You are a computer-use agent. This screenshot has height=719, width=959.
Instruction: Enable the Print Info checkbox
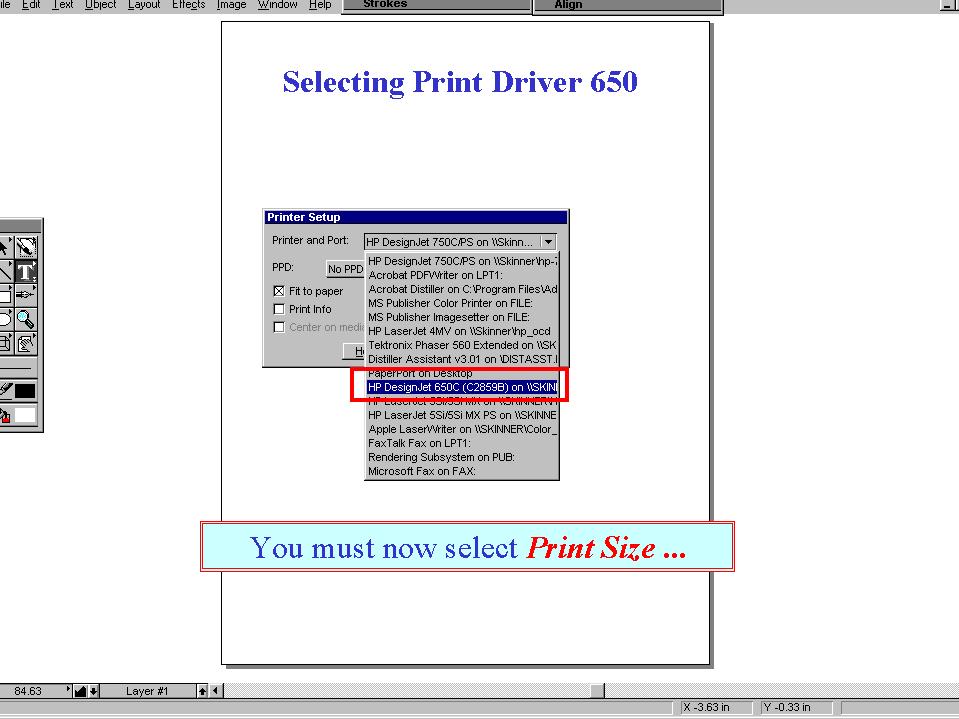click(x=279, y=309)
